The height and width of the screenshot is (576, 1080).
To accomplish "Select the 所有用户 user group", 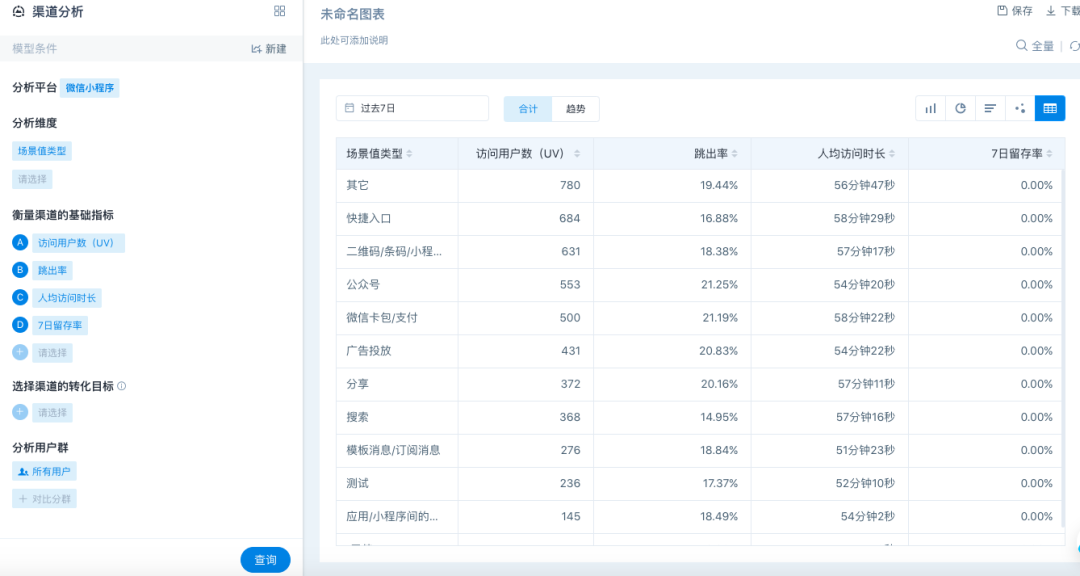I will point(44,471).
